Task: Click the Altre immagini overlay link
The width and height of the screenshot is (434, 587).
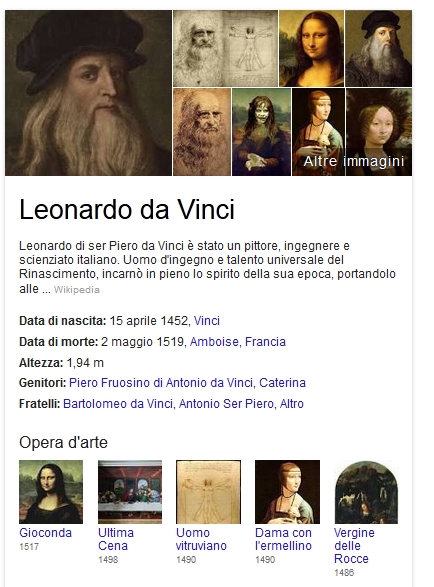Action: (x=353, y=161)
